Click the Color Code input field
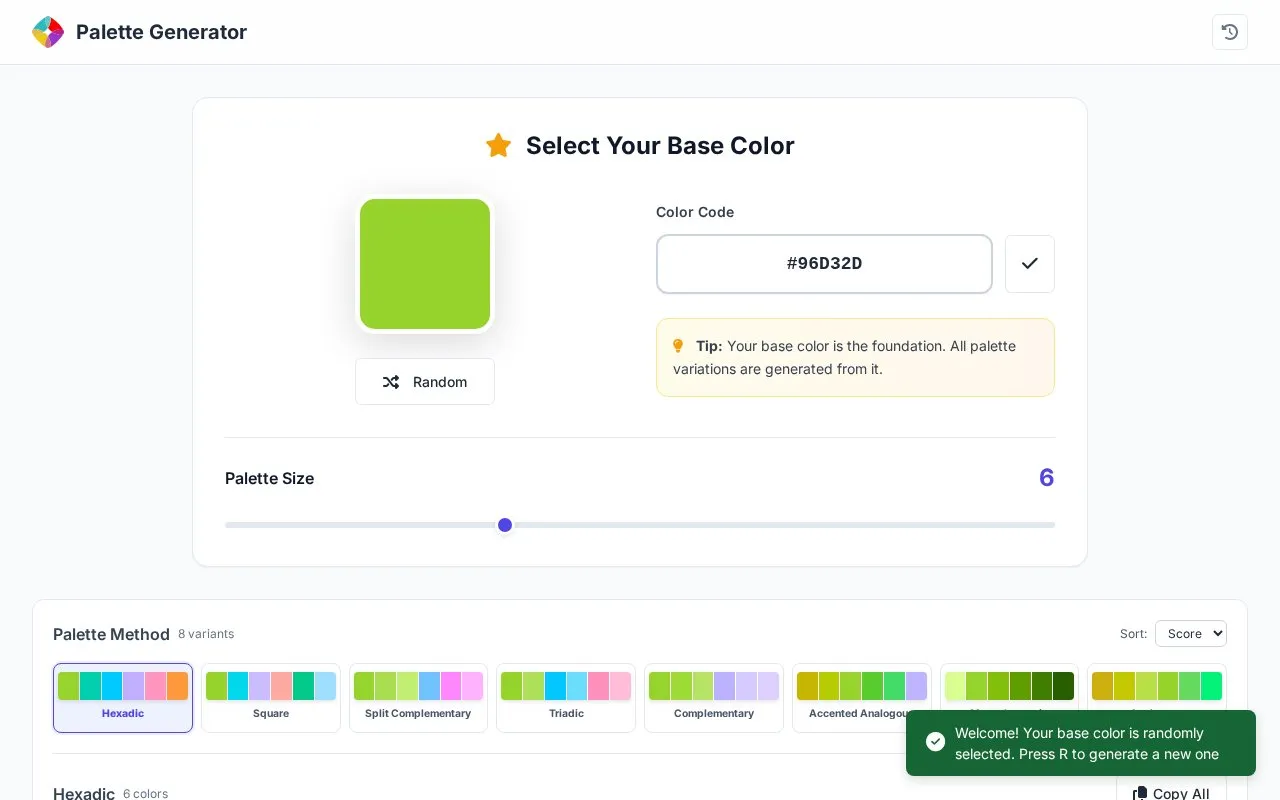The width and height of the screenshot is (1280, 800). pyautogui.click(x=824, y=264)
